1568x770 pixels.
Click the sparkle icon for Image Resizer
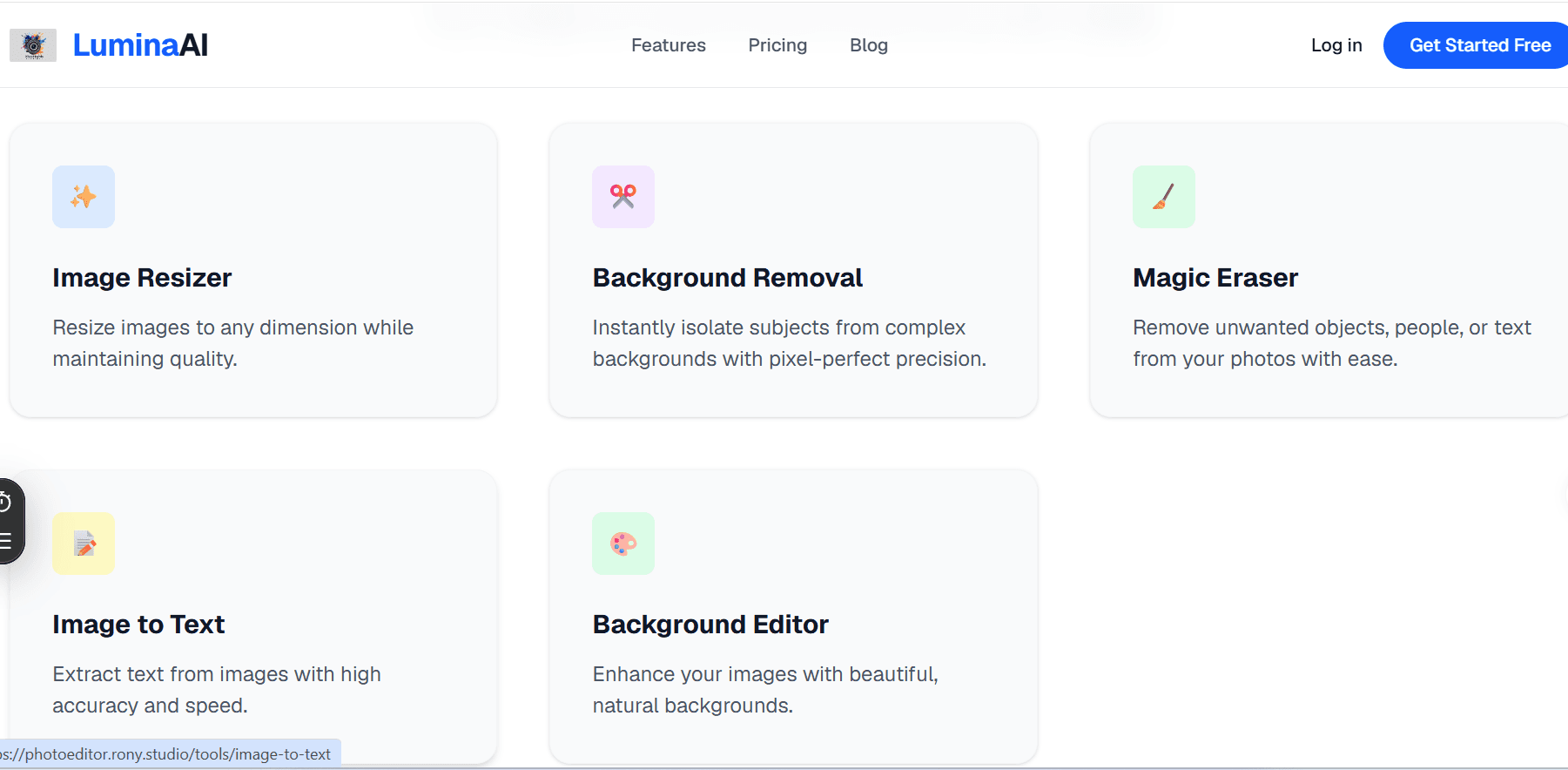[84, 197]
